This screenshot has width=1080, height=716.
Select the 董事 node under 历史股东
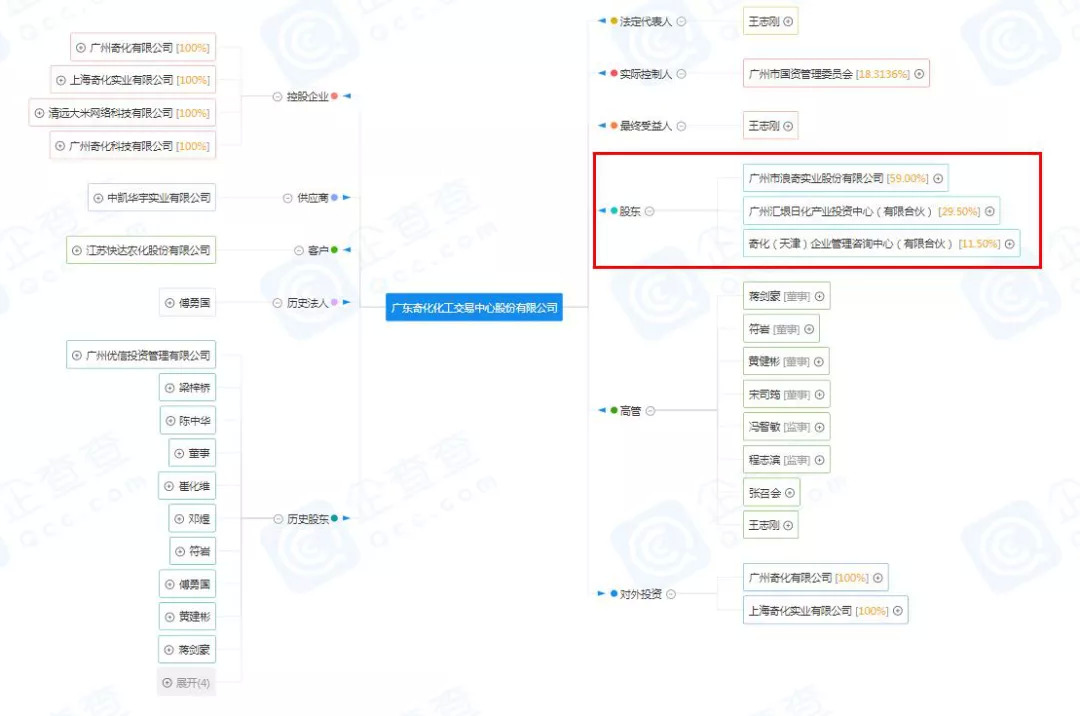(192, 453)
